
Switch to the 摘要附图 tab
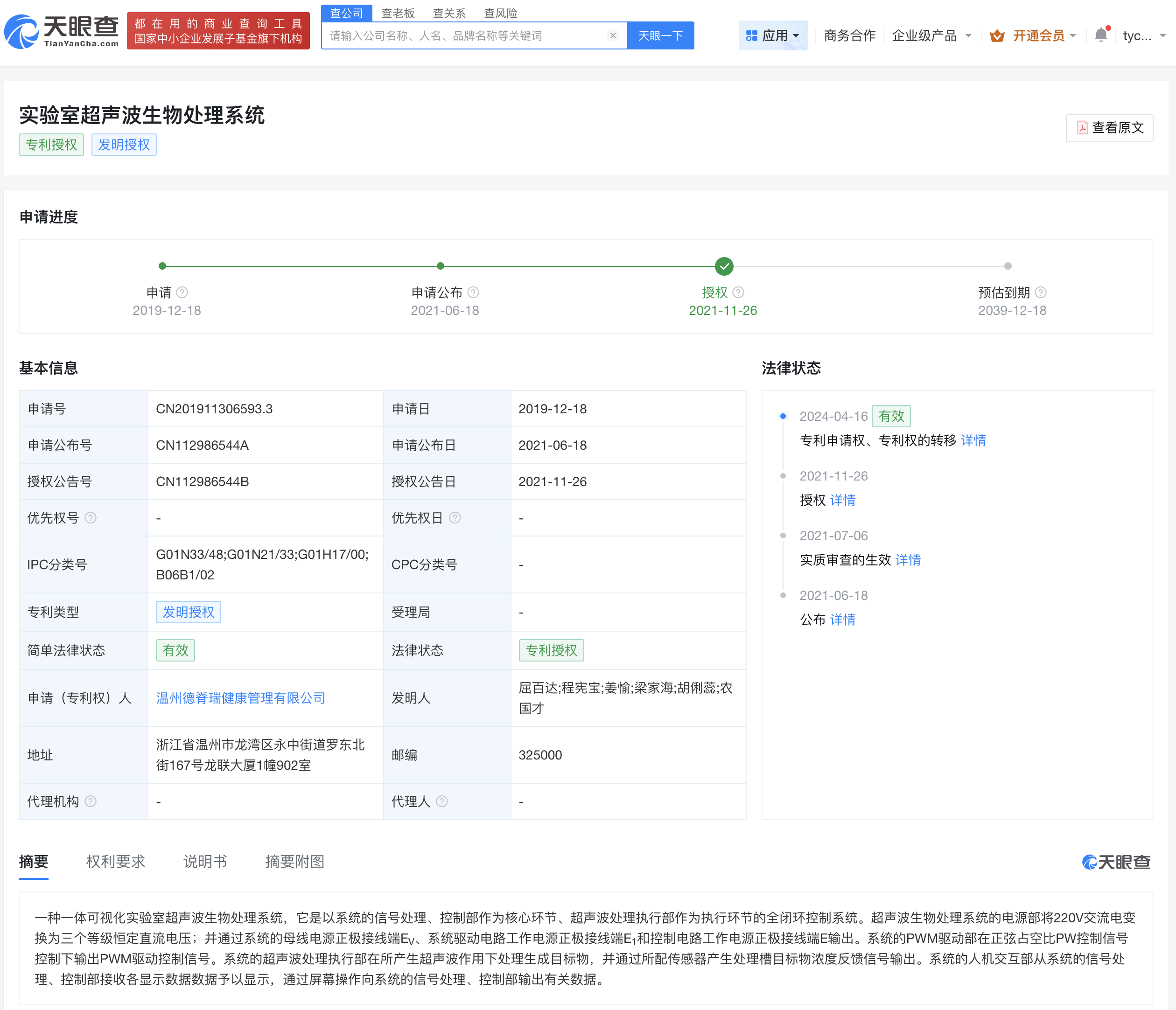(x=294, y=861)
